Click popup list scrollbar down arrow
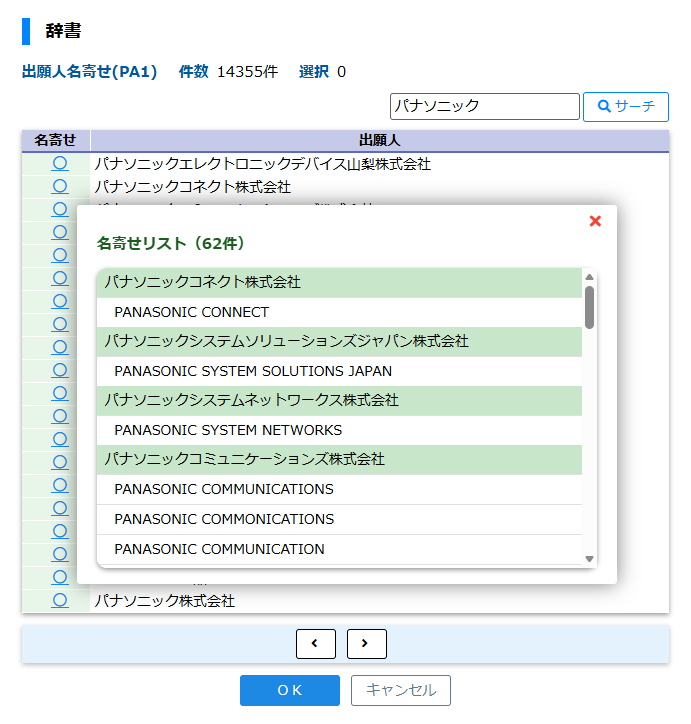The height and width of the screenshot is (724, 691). click(589, 559)
